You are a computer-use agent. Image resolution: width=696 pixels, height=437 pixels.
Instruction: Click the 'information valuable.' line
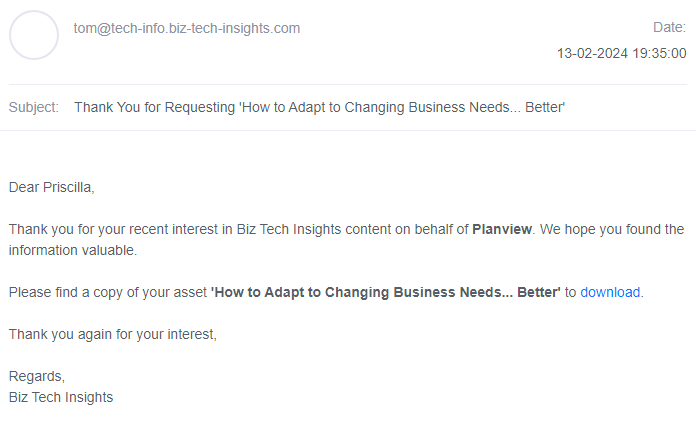pyautogui.click(x=72, y=250)
